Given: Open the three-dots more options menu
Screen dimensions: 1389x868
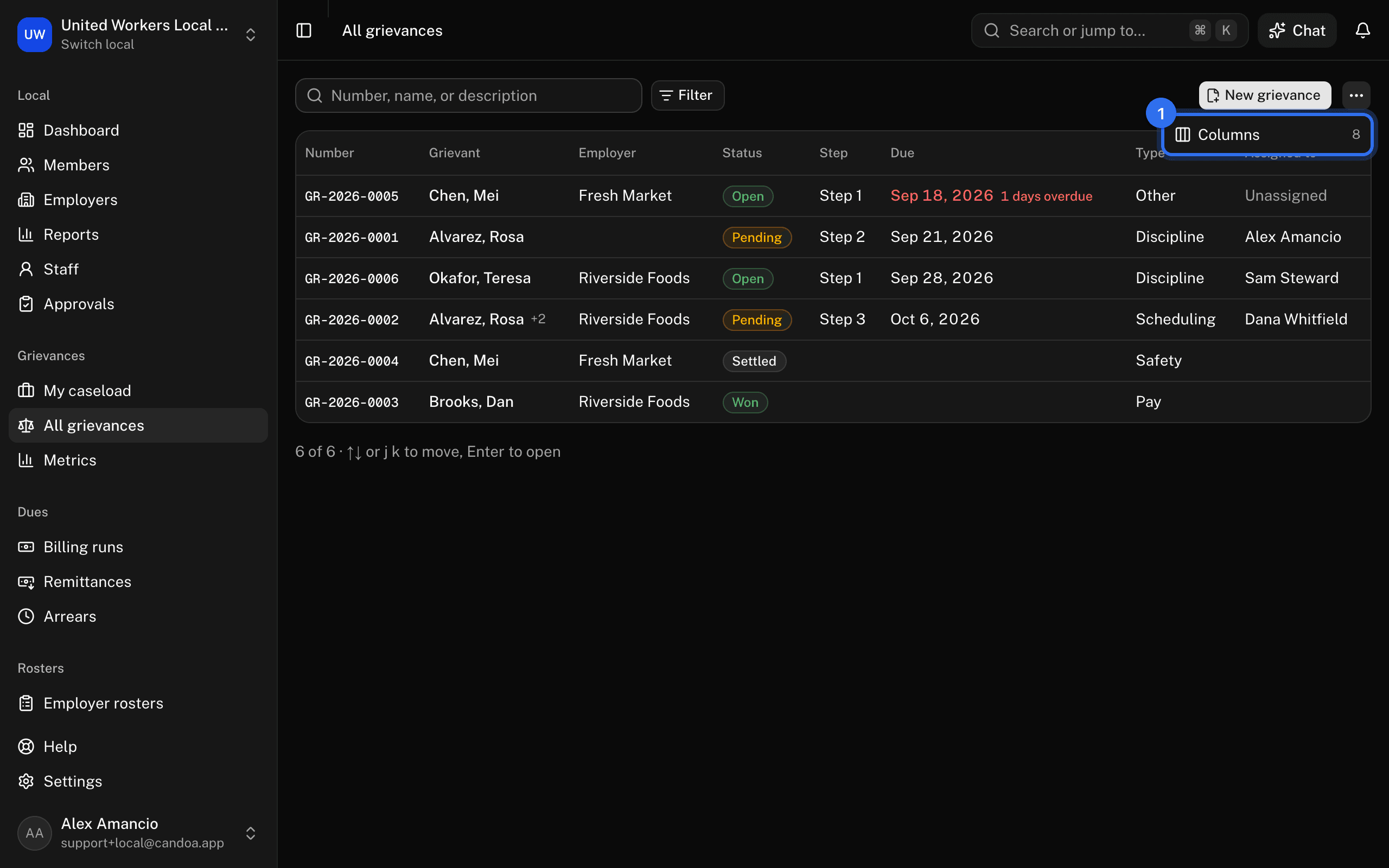Looking at the screenshot, I should tap(1356, 95).
